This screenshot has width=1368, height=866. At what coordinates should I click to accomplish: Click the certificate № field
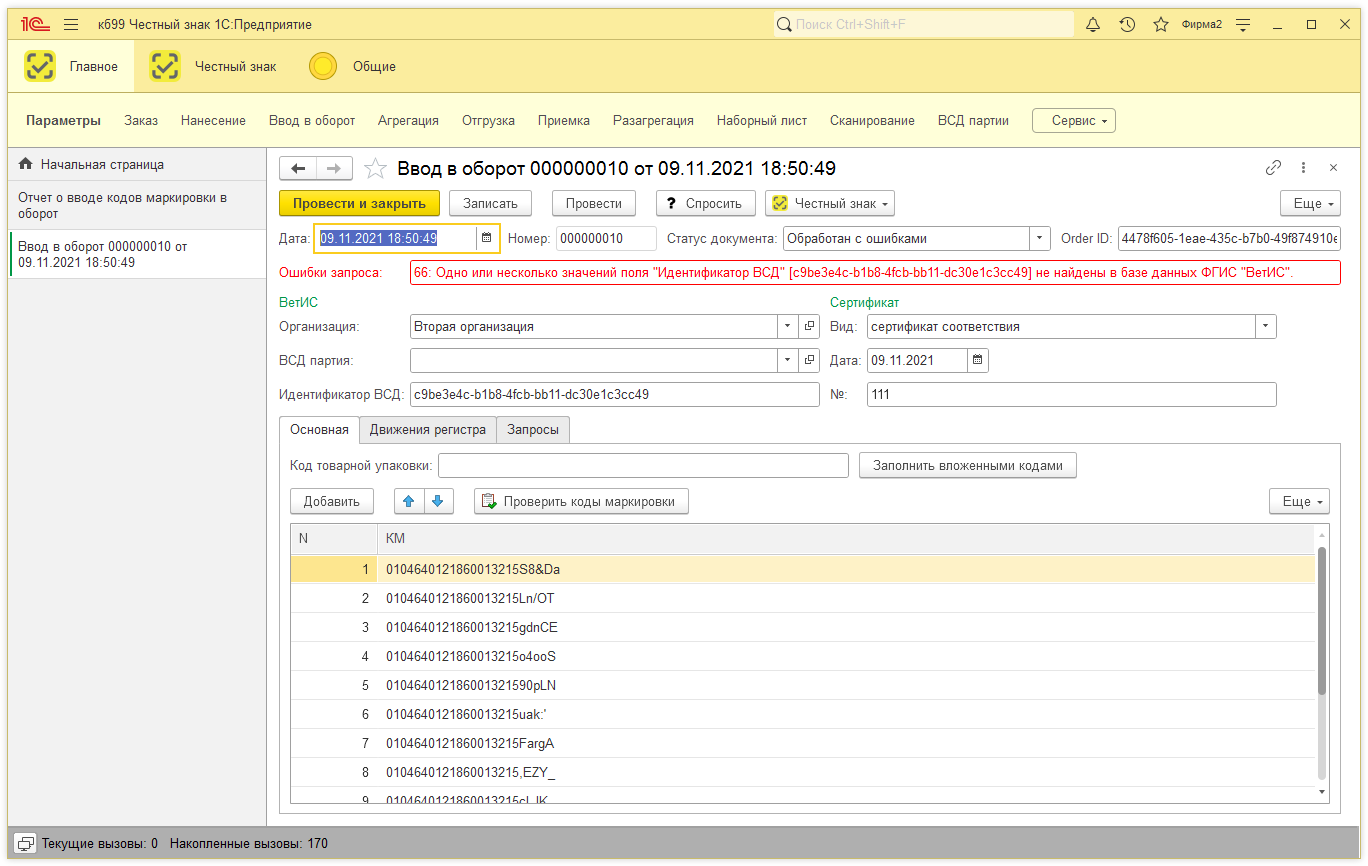point(1071,394)
